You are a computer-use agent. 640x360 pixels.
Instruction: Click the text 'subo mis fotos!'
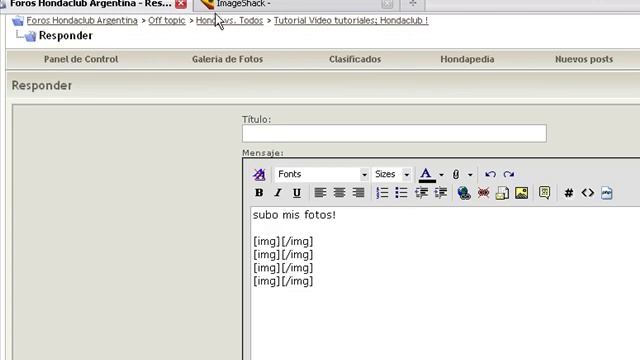pyautogui.click(x=294, y=215)
